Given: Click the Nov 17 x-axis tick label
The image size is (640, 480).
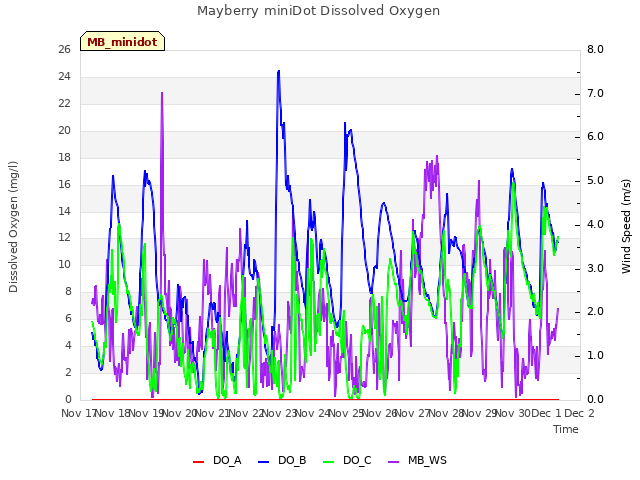Looking at the screenshot, I should tap(78, 413).
